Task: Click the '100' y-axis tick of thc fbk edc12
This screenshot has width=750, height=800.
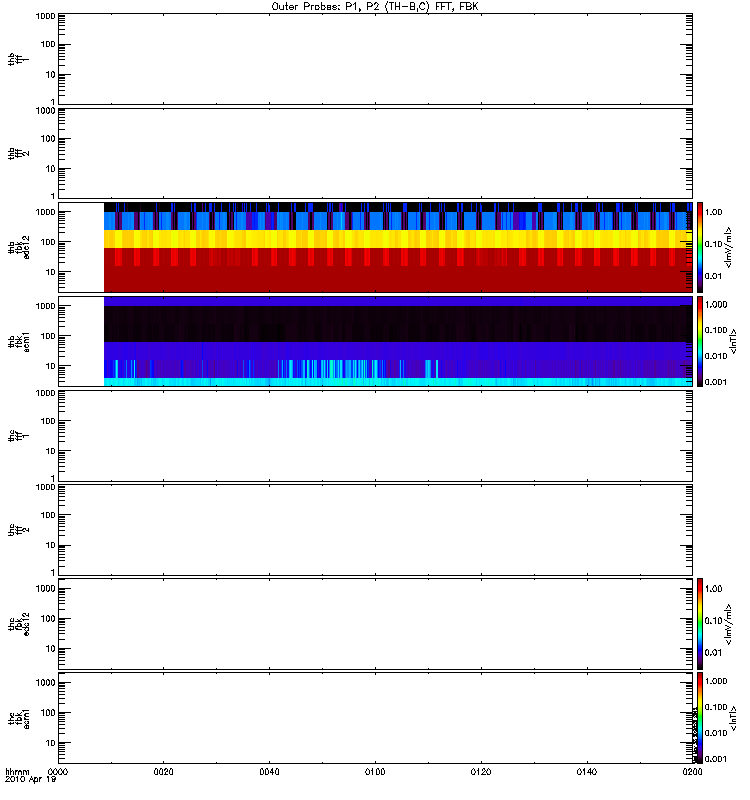Action: click(48, 619)
